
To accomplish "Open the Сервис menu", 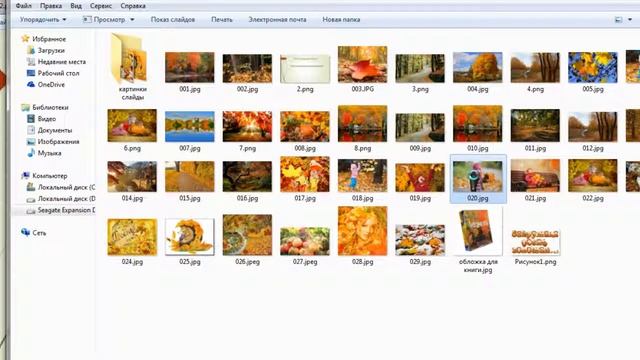I will pyautogui.click(x=101, y=6).
